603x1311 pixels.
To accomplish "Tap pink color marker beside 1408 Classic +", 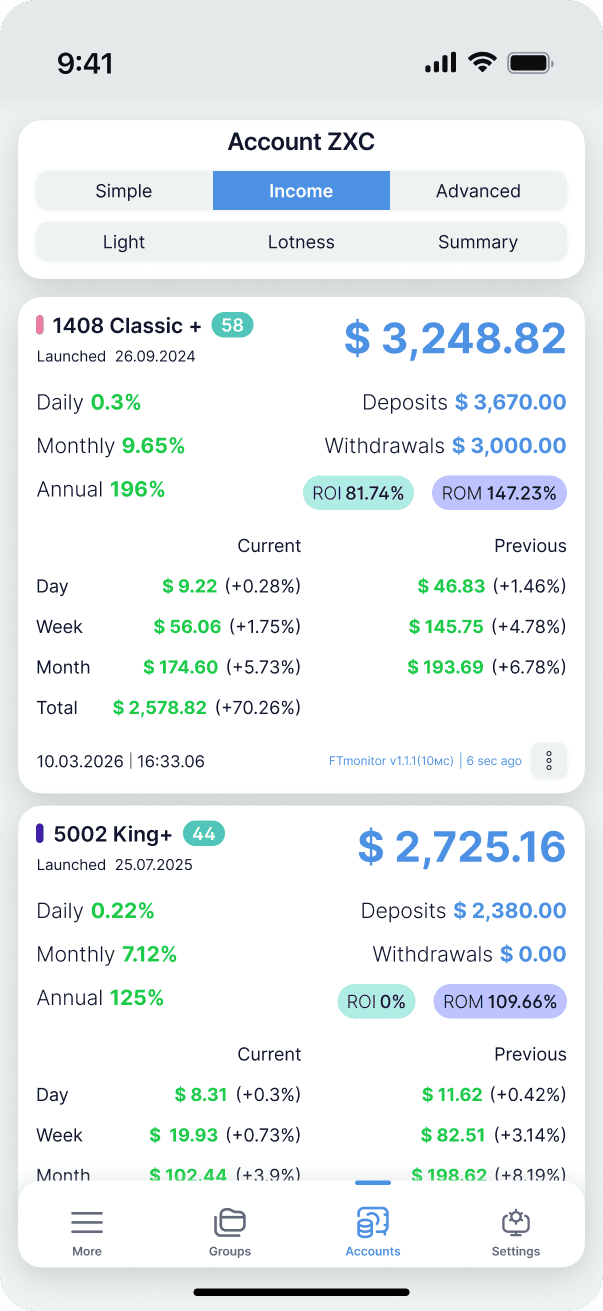I will pyautogui.click(x=40, y=325).
